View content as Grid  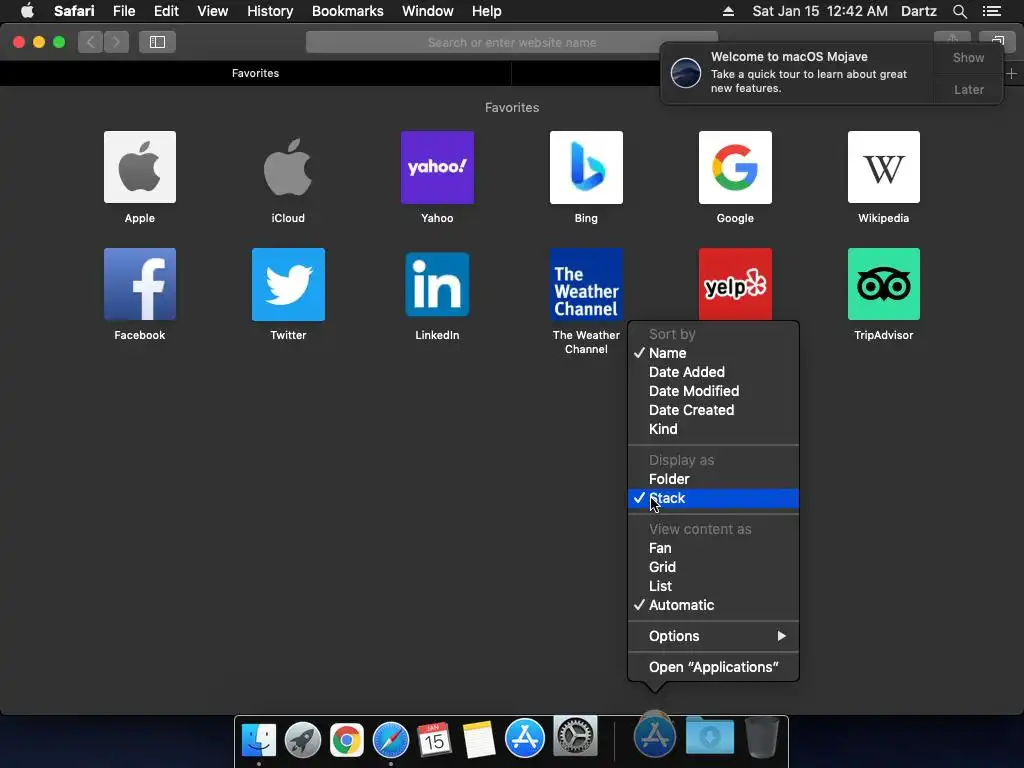(713, 568)
